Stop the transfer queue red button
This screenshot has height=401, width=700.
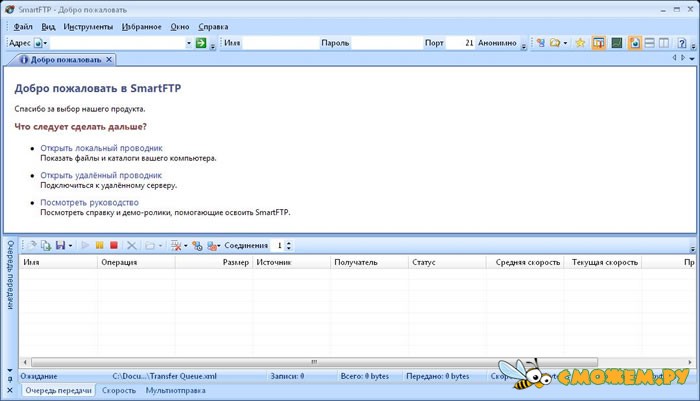pyautogui.click(x=114, y=245)
